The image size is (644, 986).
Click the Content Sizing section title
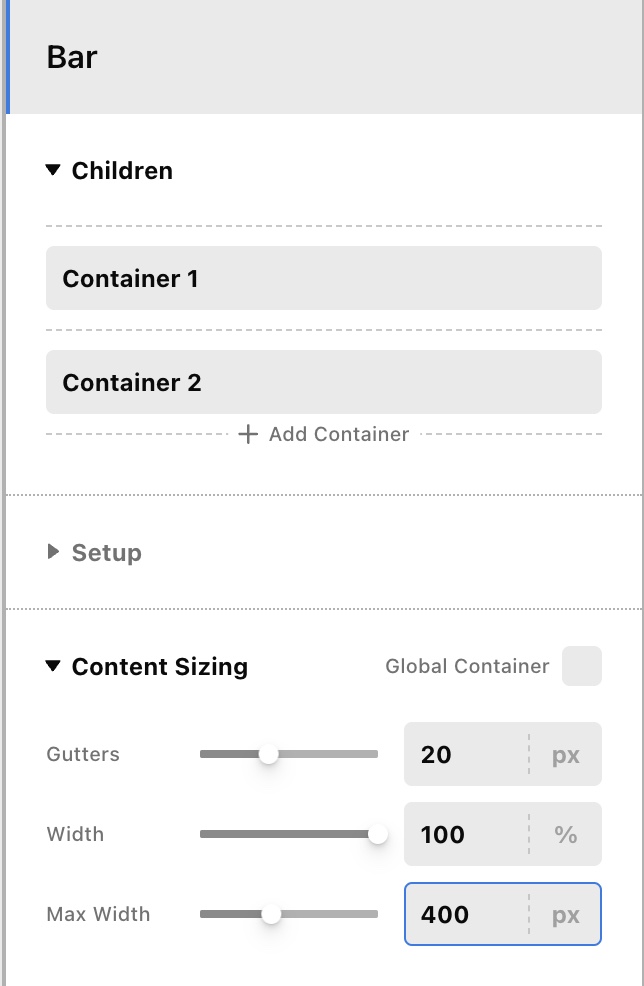pyautogui.click(x=160, y=667)
